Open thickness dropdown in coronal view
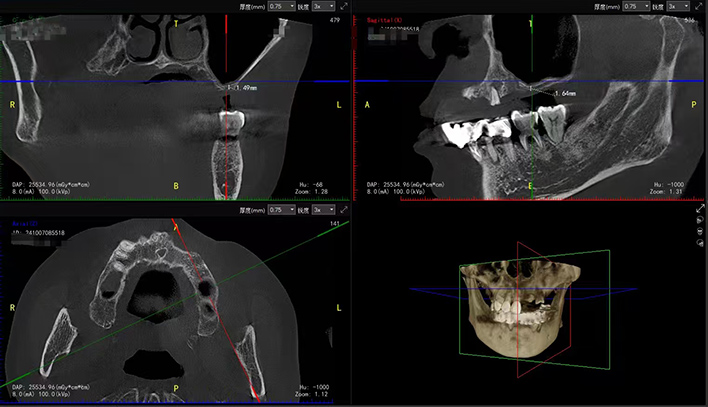This screenshot has height=407, width=708. tap(280, 6)
